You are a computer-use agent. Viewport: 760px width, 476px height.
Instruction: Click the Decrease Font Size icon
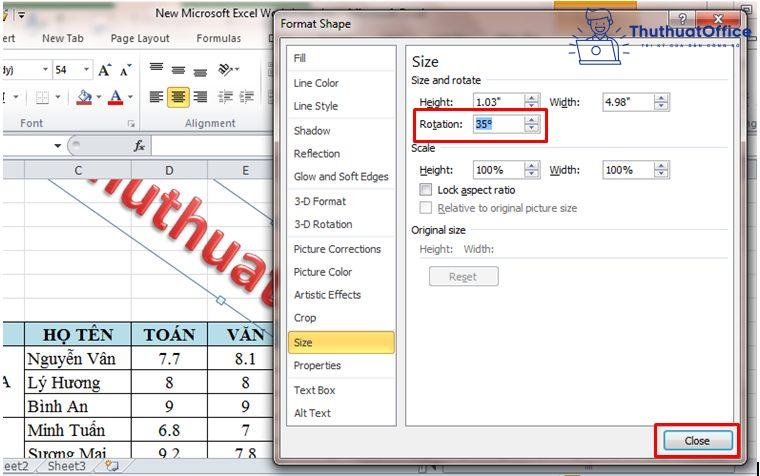click(125, 71)
